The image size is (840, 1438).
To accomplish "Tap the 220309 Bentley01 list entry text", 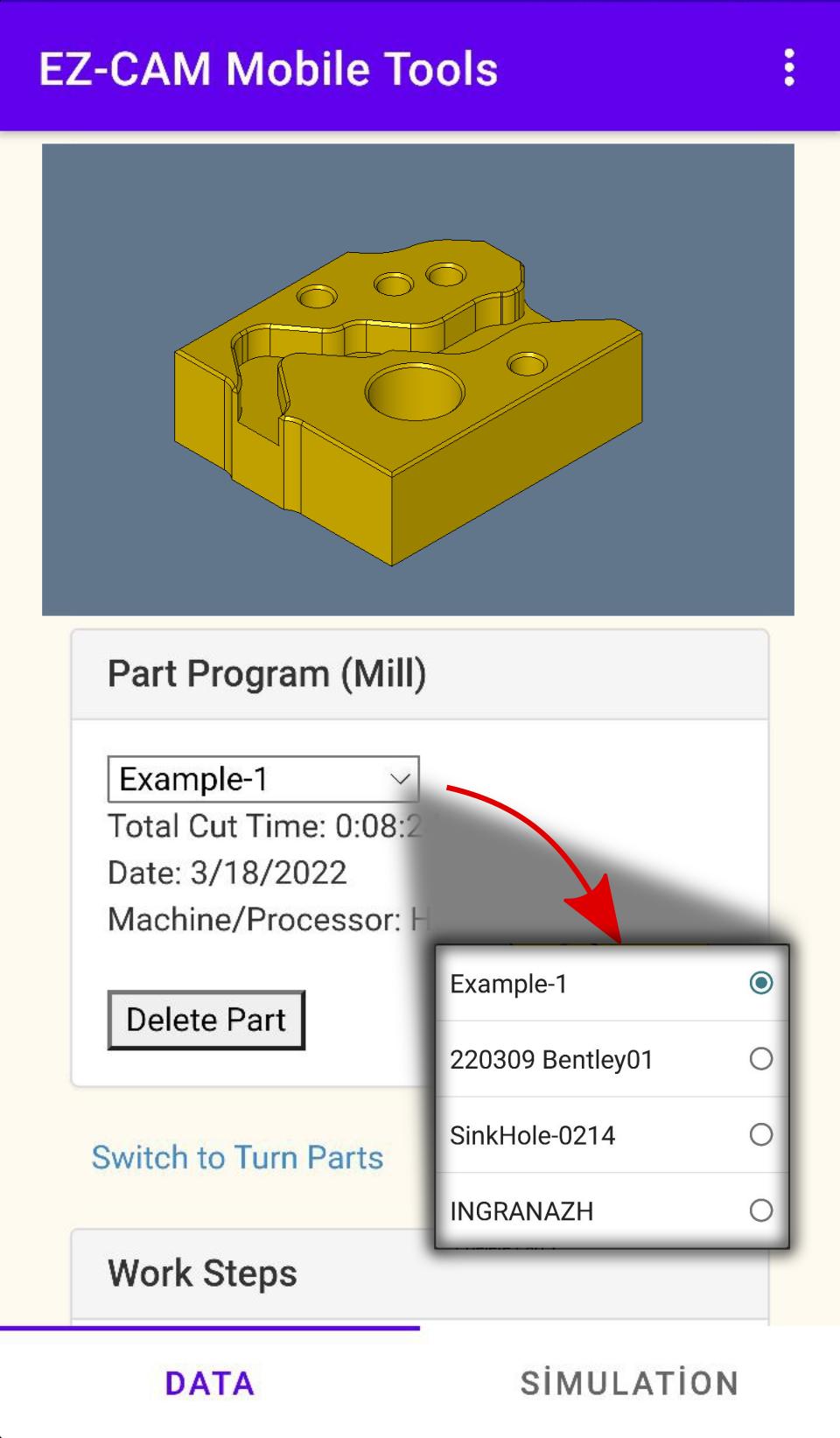I will (x=551, y=1059).
